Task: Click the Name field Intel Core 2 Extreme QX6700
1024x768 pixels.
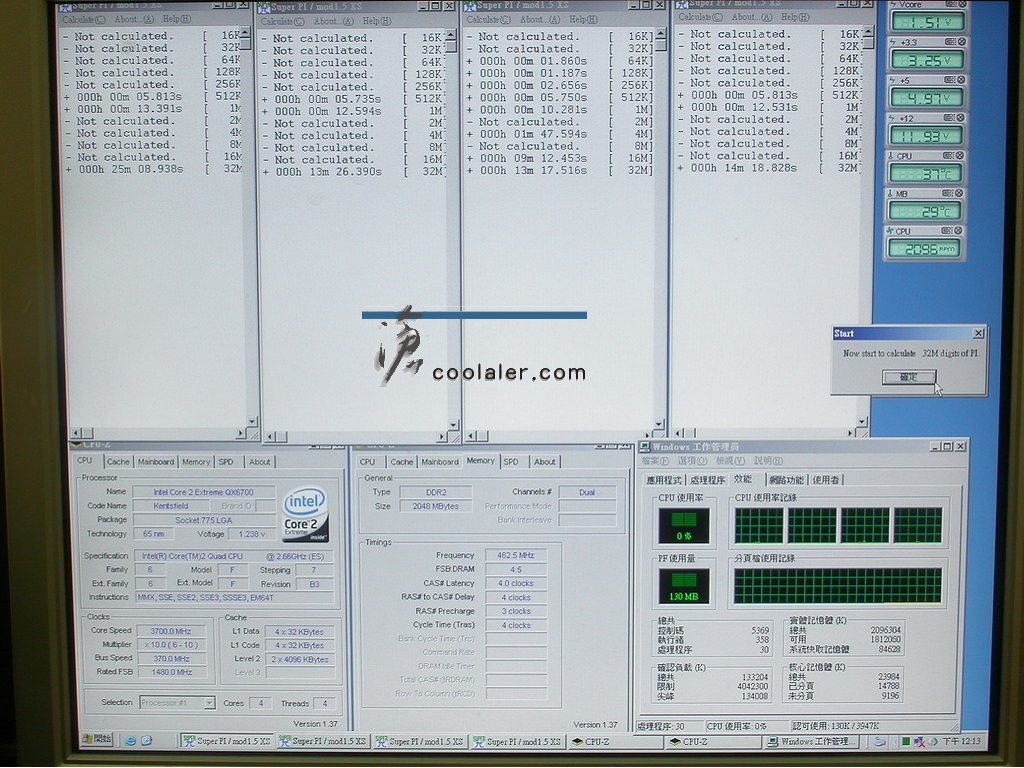Action: coord(203,492)
